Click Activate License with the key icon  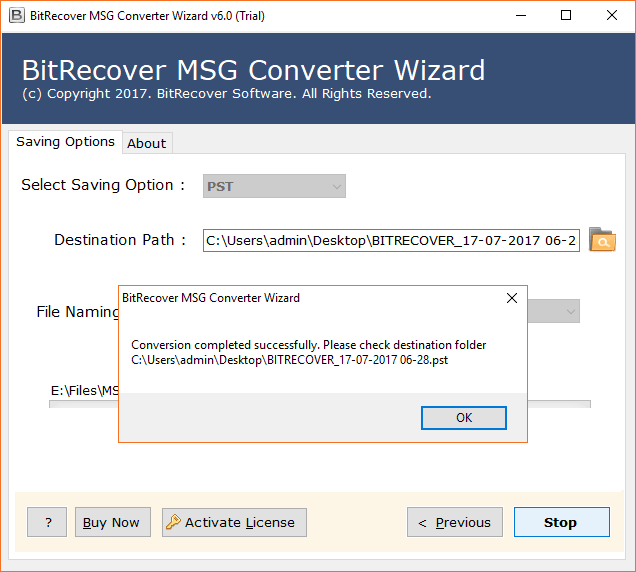(234, 522)
